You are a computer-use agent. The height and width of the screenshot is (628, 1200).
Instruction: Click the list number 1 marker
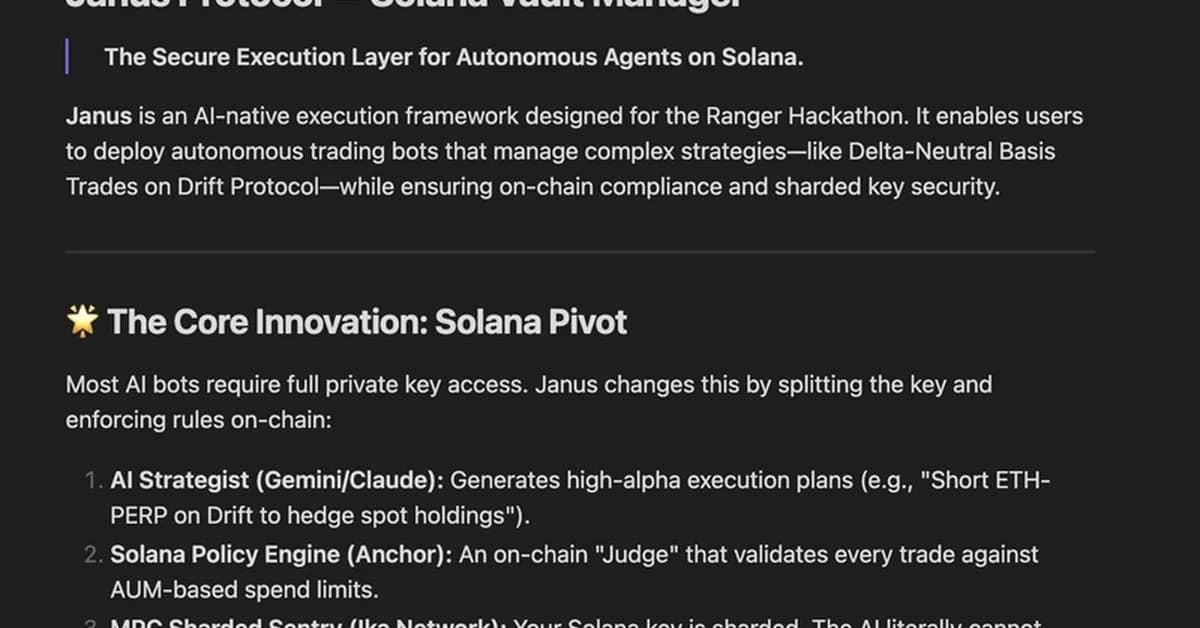click(x=94, y=481)
